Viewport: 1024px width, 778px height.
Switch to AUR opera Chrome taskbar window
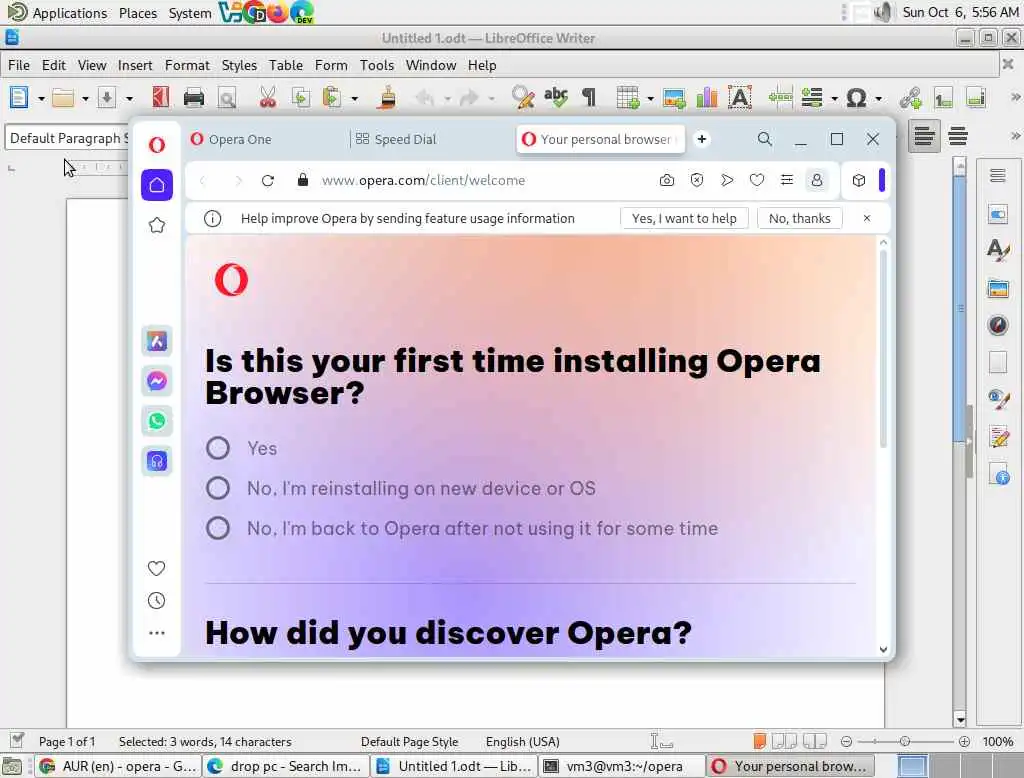[x=116, y=766]
